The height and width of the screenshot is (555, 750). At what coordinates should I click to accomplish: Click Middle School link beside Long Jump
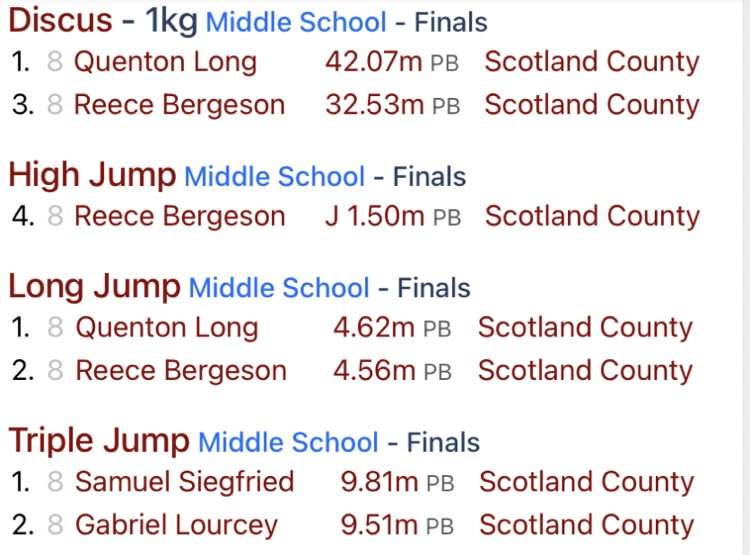[279, 288]
